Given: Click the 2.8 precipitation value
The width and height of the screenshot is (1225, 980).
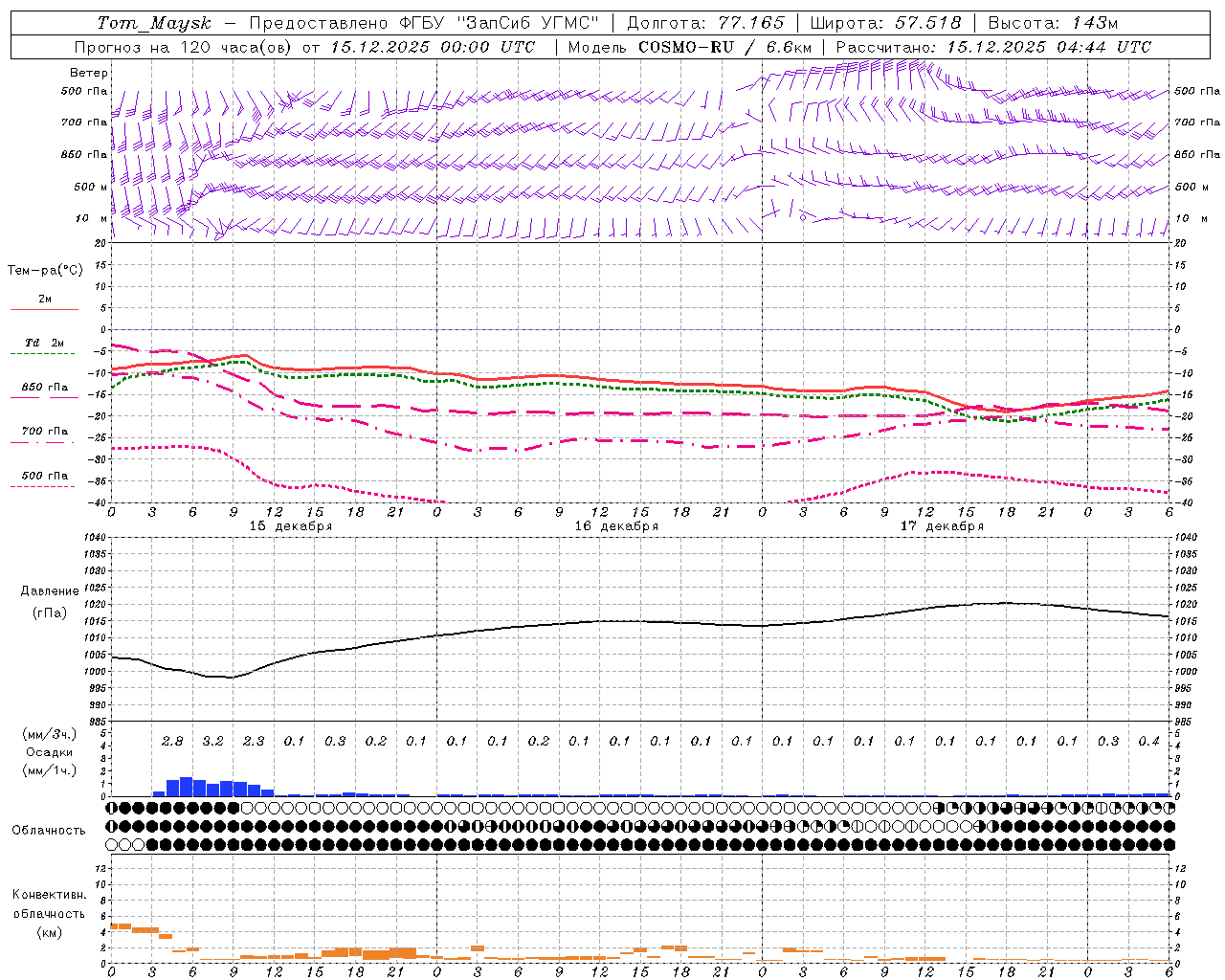Looking at the screenshot, I should tap(172, 741).
